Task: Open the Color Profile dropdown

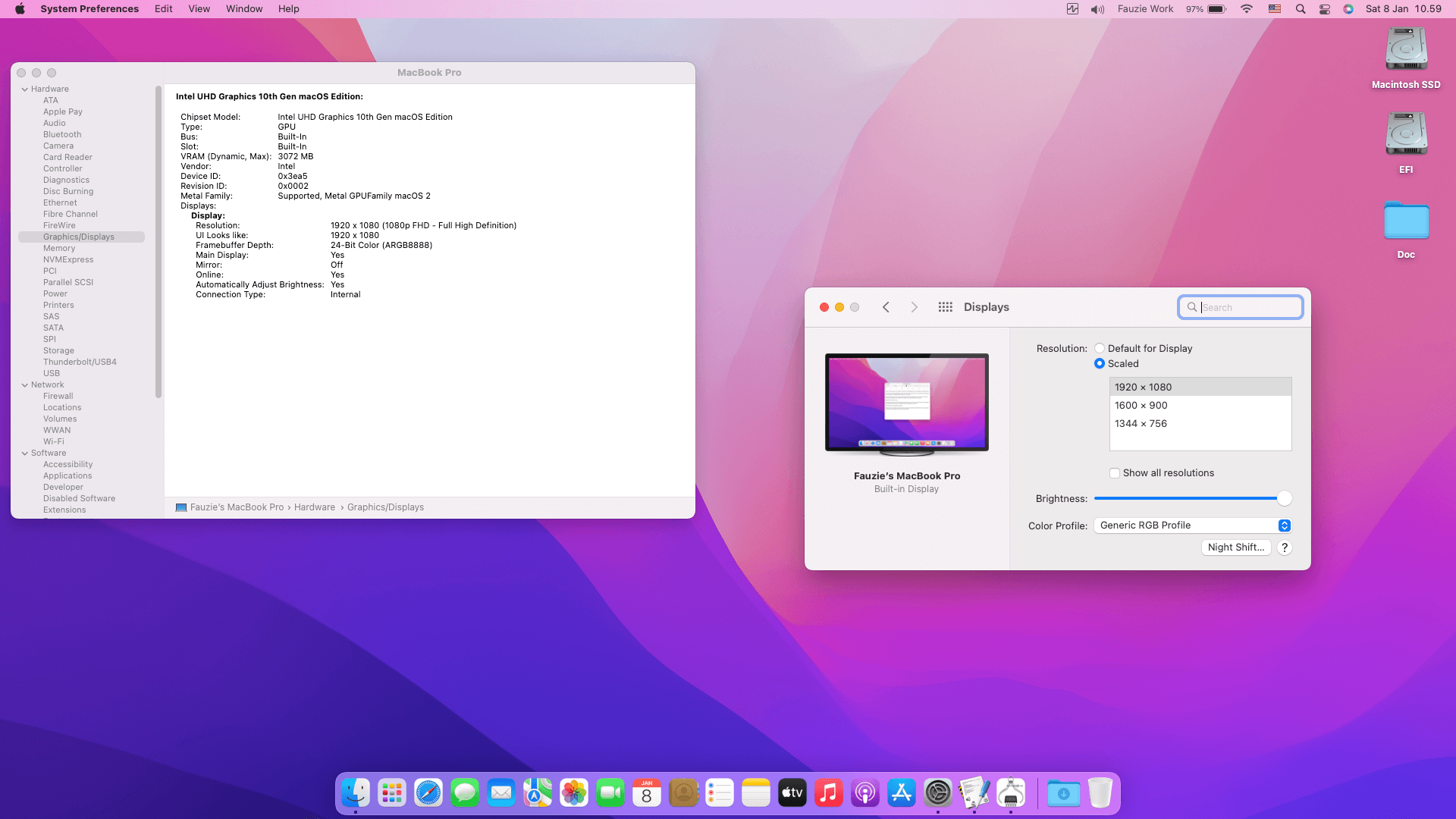Action: pyautogui.click(x=1193, y=526)
